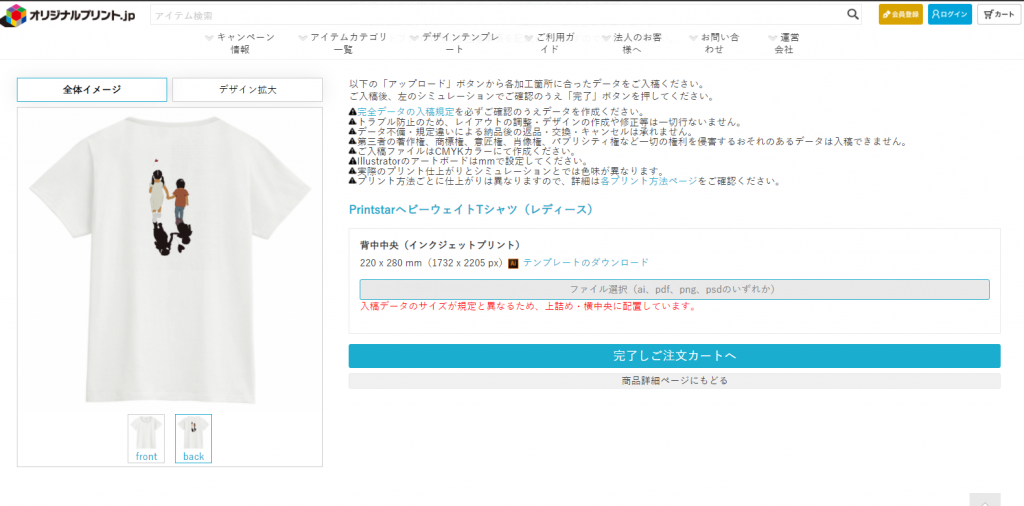Image resolution: width=1024 pixels, height=506 pixels.
Task: Open the 運営会社 menu
Action: [x=784, y=43]
